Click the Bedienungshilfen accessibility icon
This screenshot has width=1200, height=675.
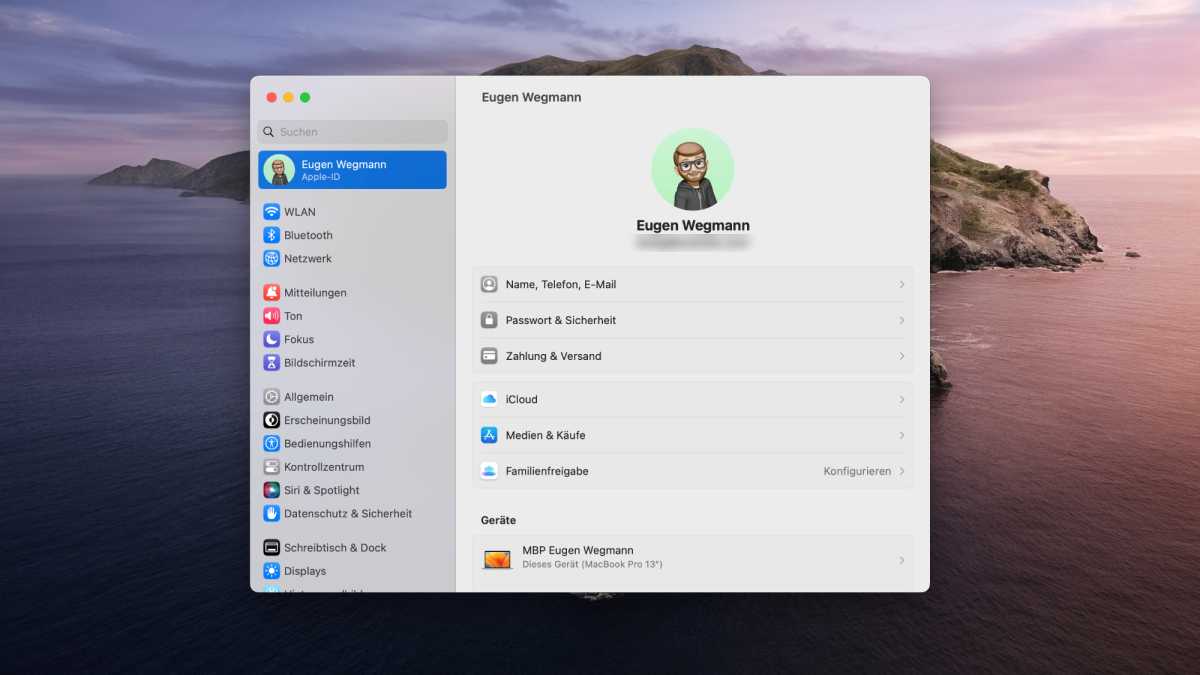[271, 443]
